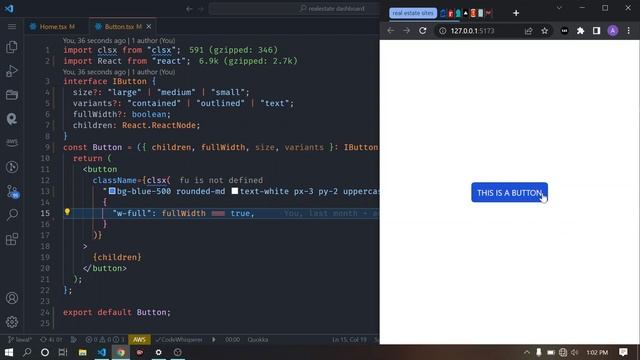Open the Manage gear in VS Code

12,322
